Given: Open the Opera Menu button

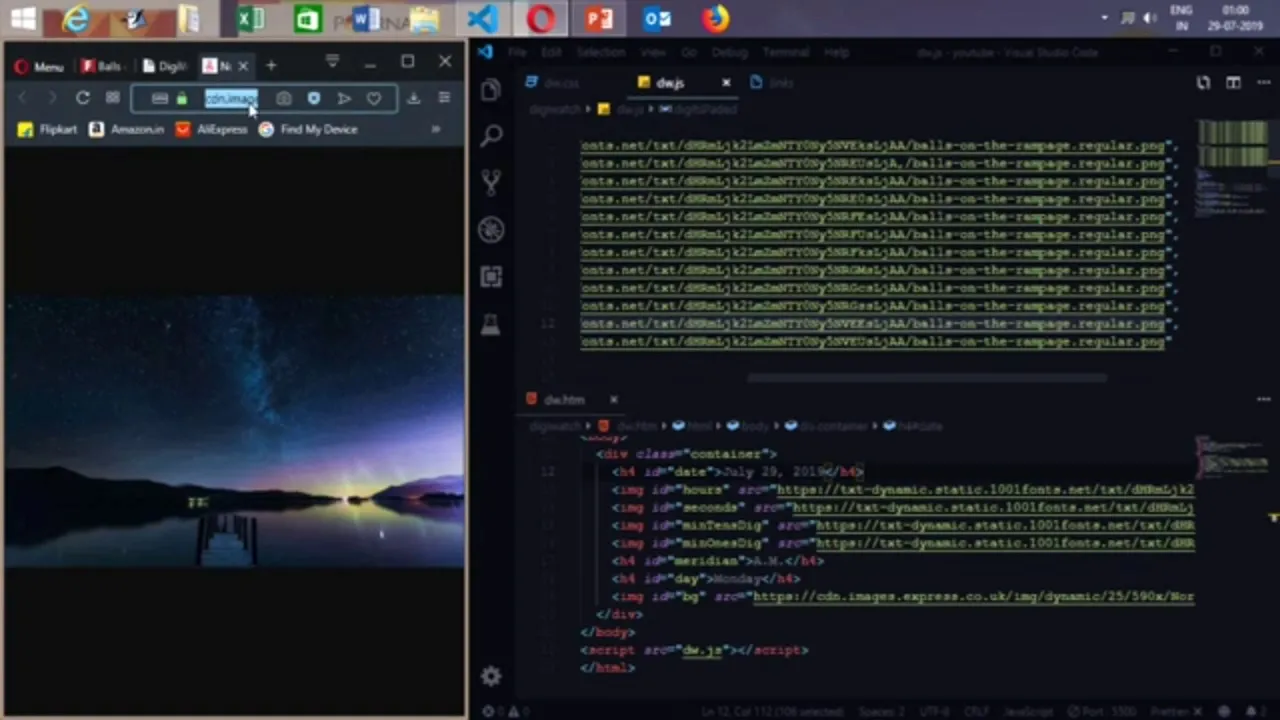Looking at the screenshot, I should (39, 67).
